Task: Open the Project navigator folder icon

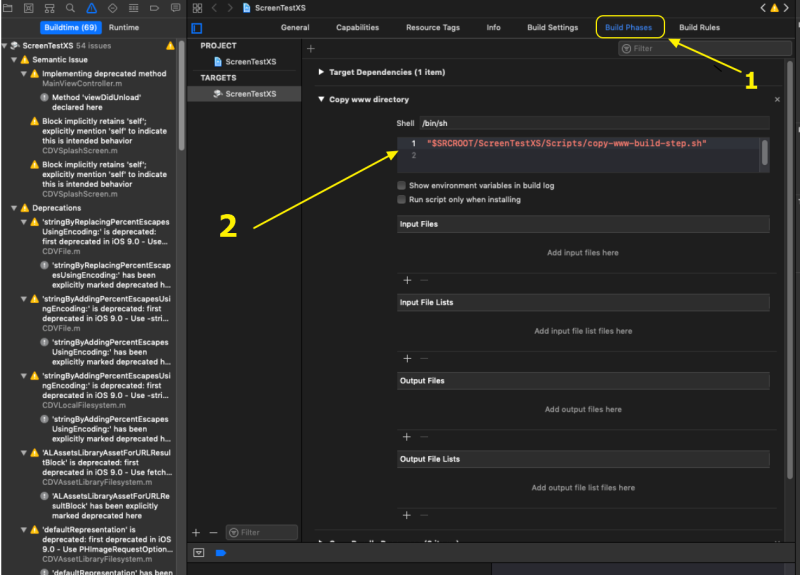Action: (8, 8)
